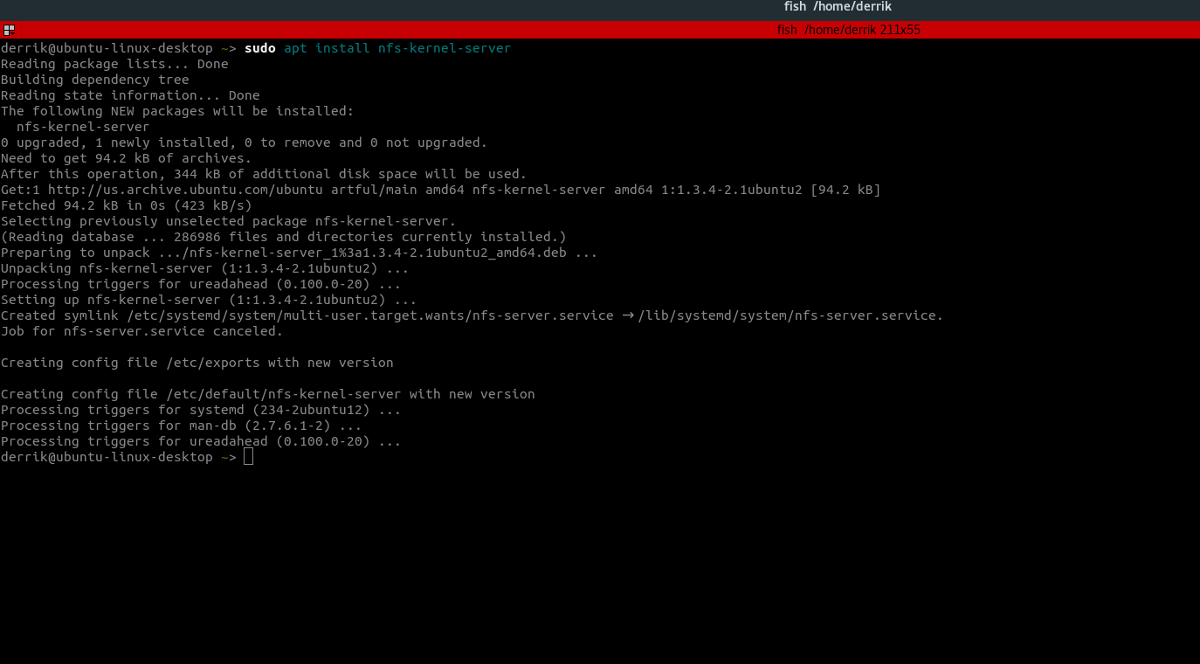Click 'Creating config file /etc/exports with new version'
Image resolution: width=1200 pixels, height=664 pixels.
pos(198,363)
